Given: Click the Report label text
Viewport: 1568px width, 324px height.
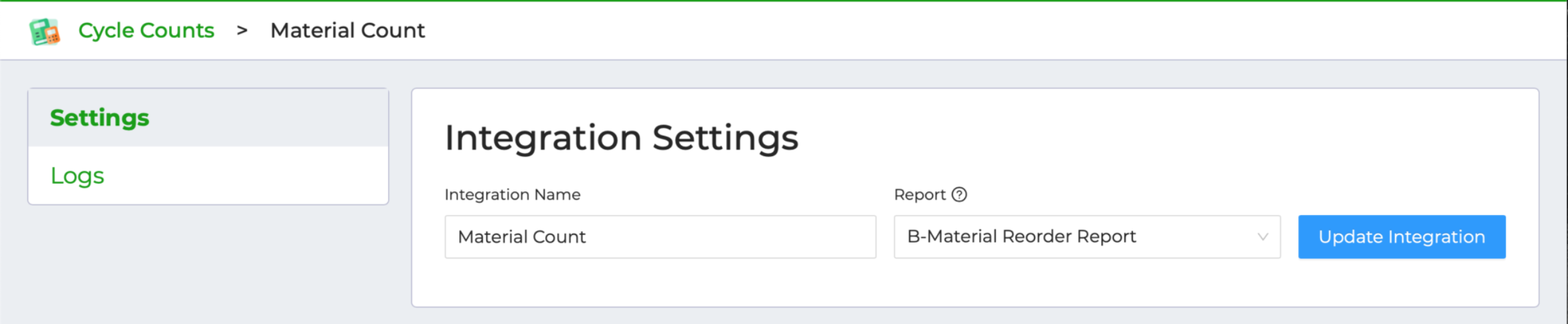Looking at the screenshot, I should [920, 195].
